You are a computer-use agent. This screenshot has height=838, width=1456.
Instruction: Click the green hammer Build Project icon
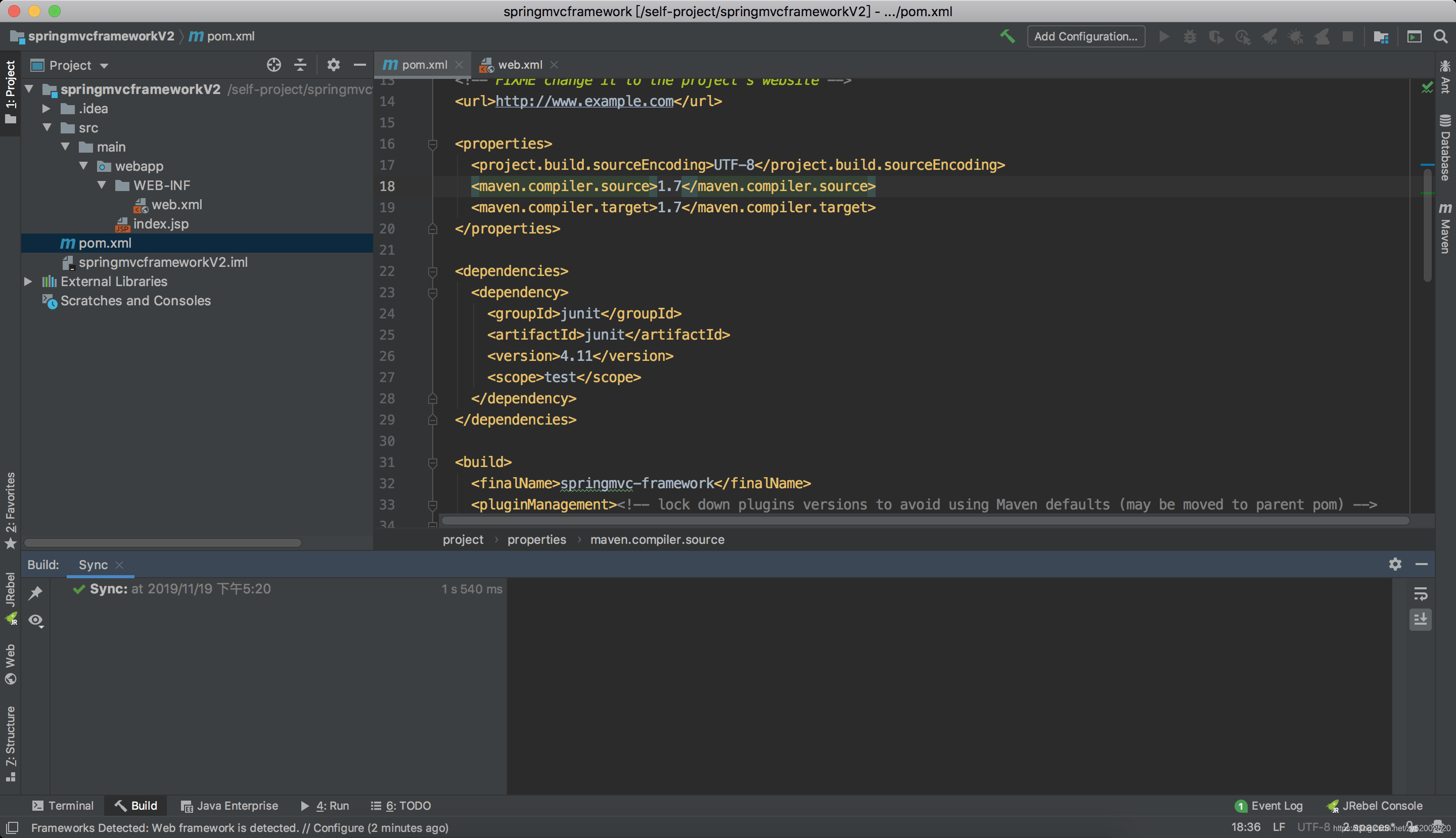(x=1007, y=36)
